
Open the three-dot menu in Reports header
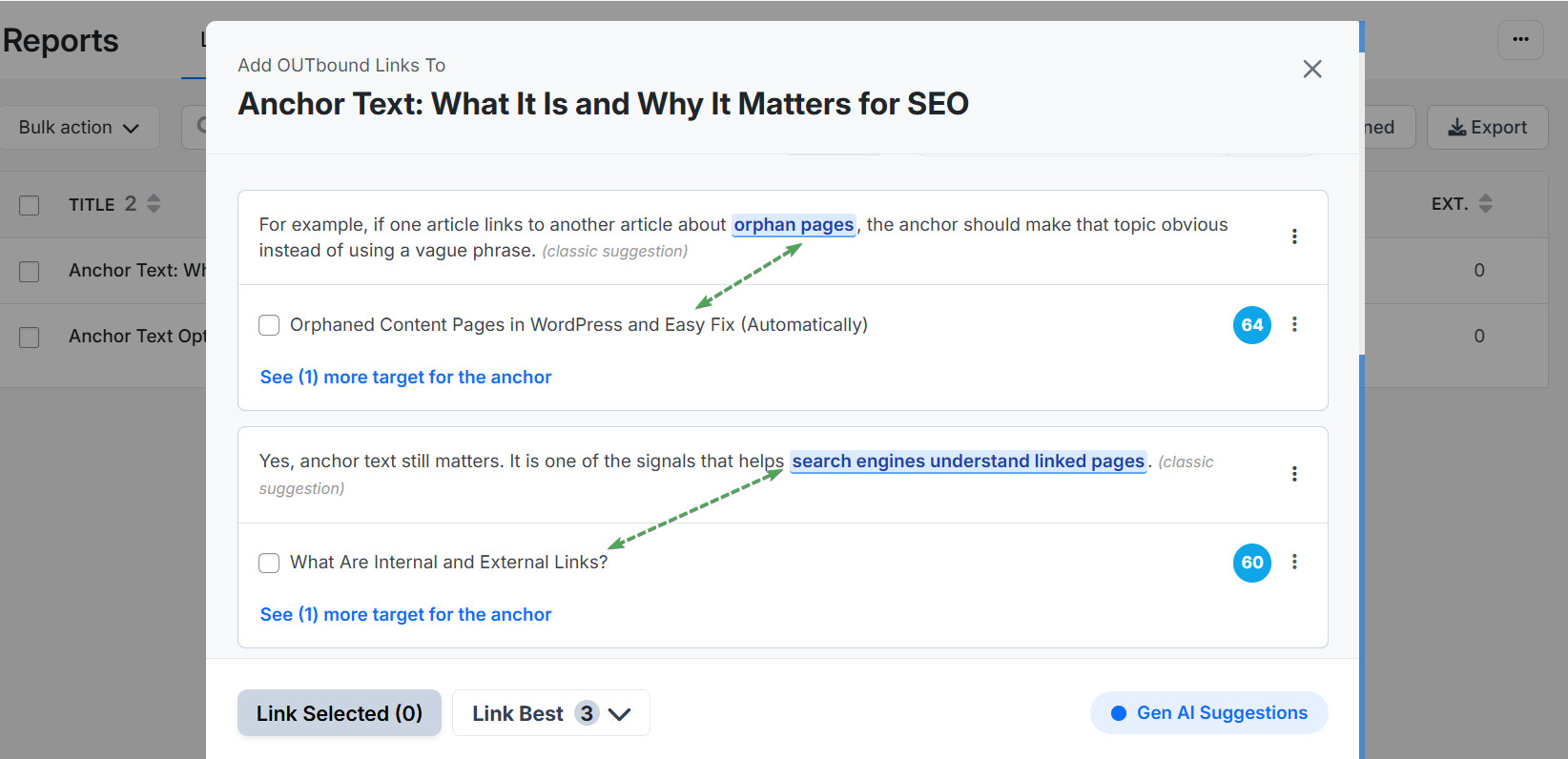click(1520, 40)
